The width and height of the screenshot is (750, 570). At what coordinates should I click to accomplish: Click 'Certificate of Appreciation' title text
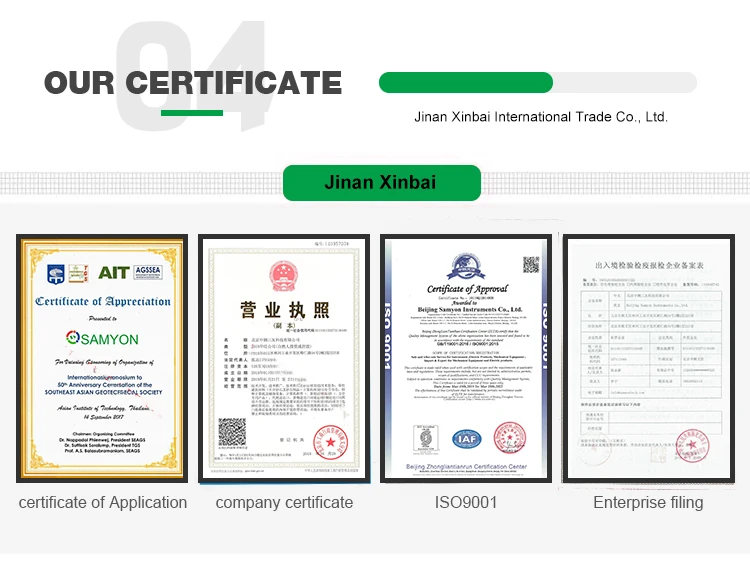point(103,301)
